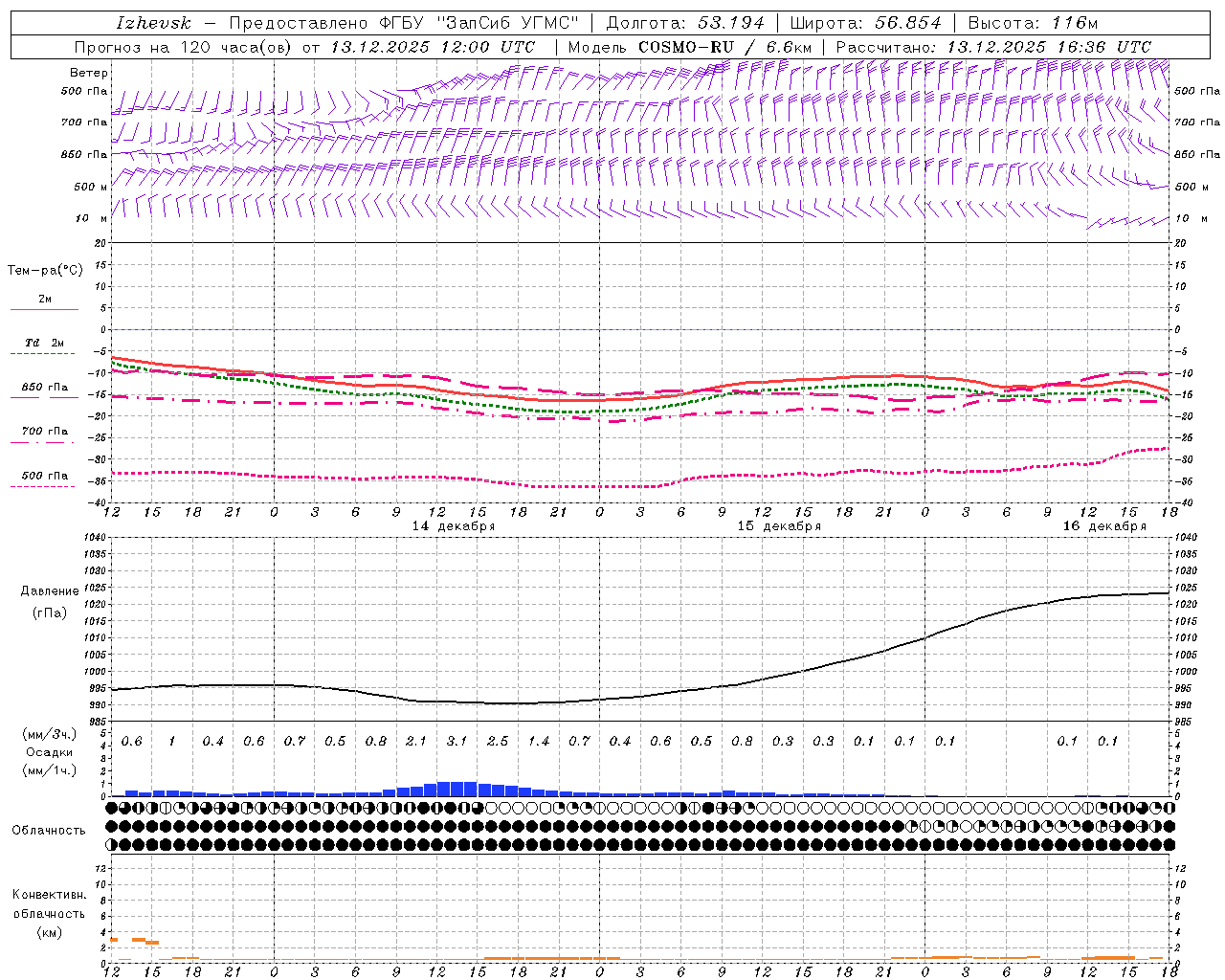
Task: Click the '14 декабря' date label
Action: [x=454, y=526]
